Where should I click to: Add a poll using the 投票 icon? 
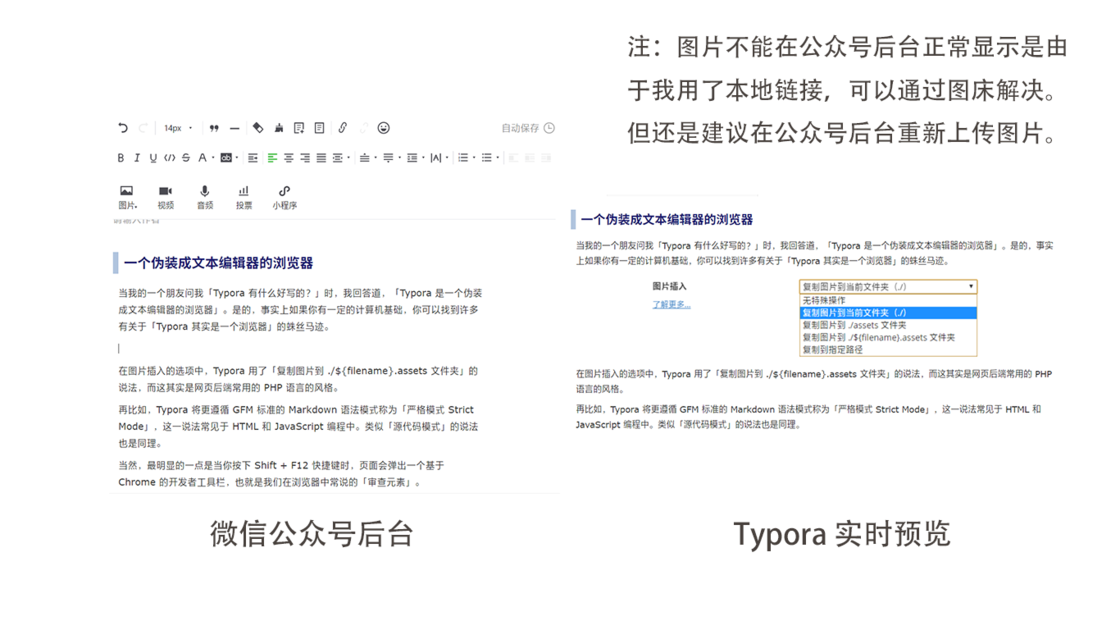click(x=244, y=196)
